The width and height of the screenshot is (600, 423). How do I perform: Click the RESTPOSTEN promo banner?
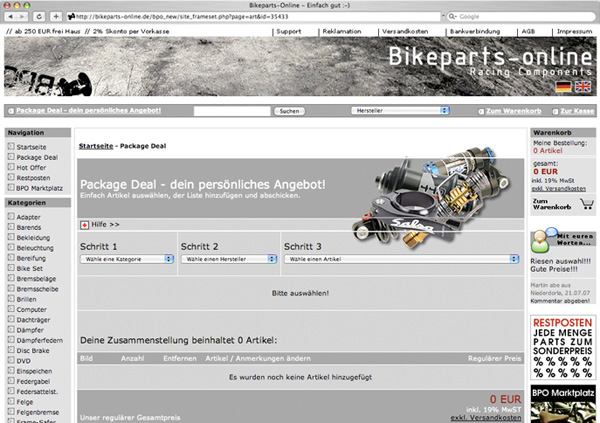click(563, 348)
